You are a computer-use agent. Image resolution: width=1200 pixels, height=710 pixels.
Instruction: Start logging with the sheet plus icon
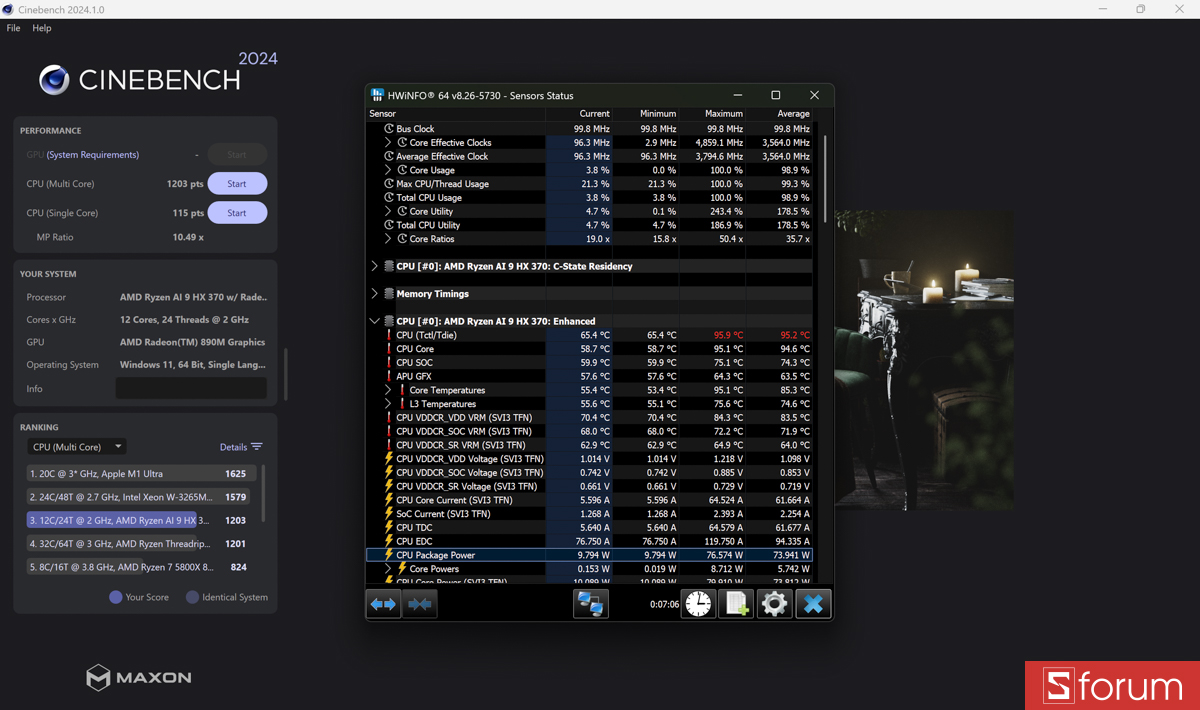737,604
